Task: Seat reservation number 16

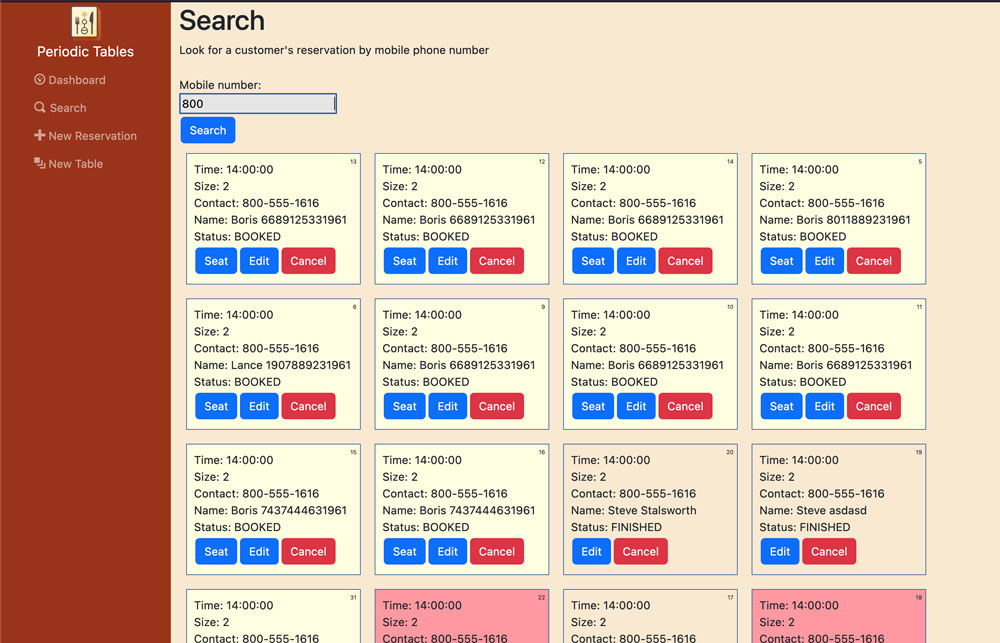Action: (404, 551)
